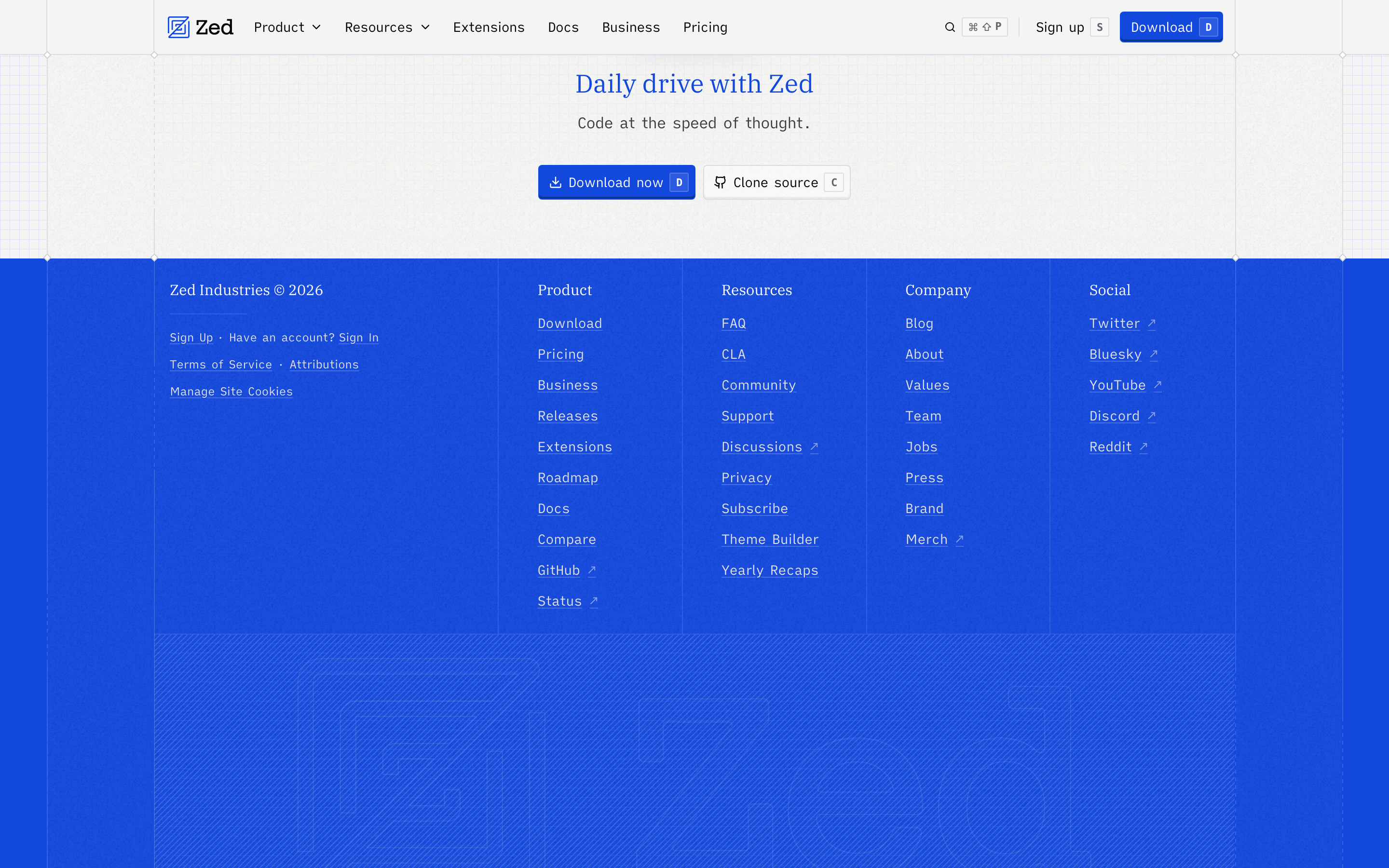Click the external arrow beside YouTube
Image resolution: width=1389 pixels, height=868 pixels.
1157,385
